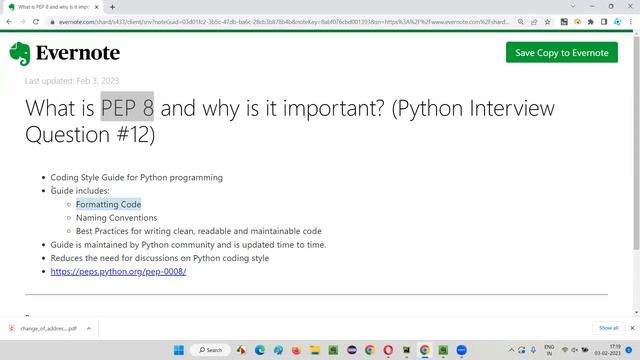Click the Wi-Fi network tray icon
This screenshot has height=360, width=640.
click(565, 350)
